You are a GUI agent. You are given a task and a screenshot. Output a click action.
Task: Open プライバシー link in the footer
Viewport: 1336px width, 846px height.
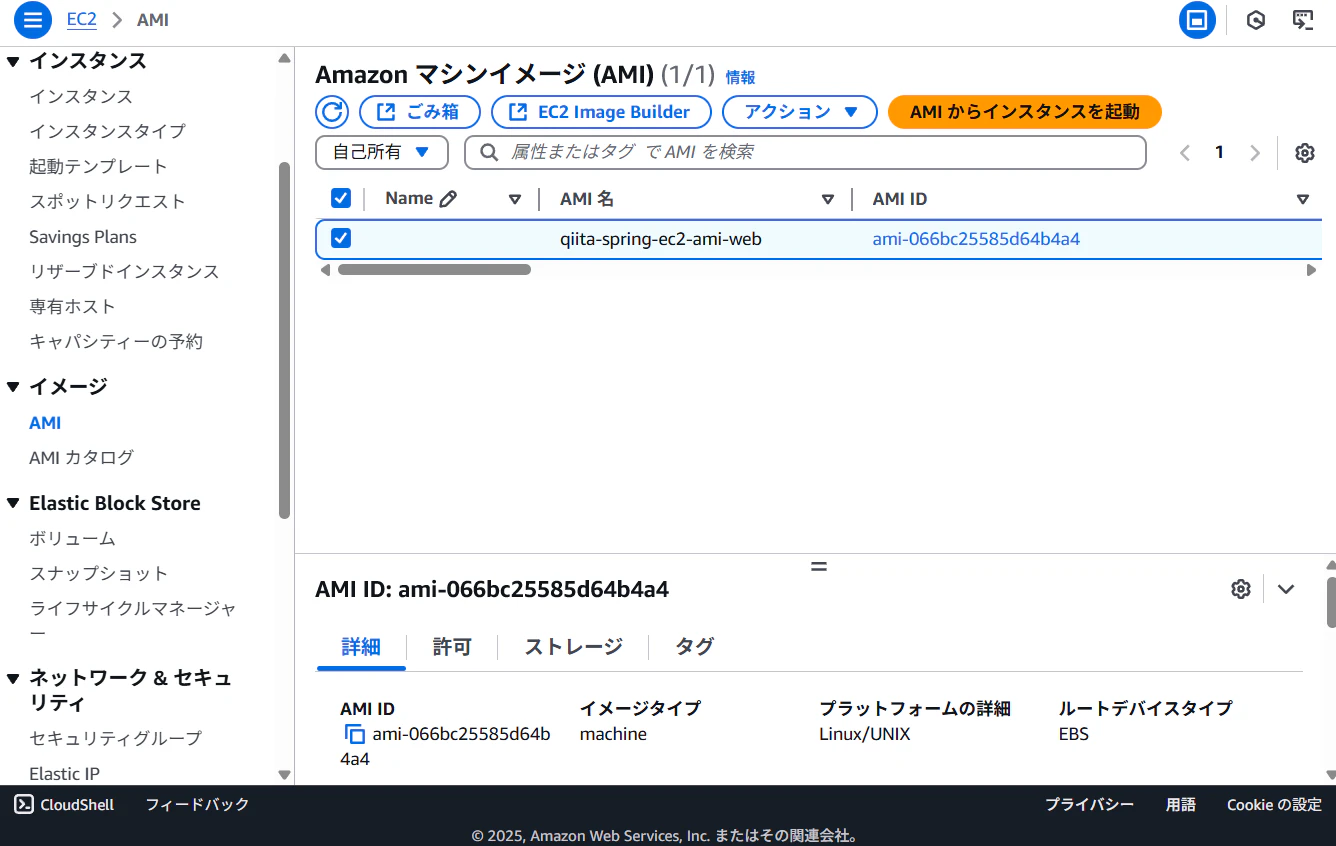pyautogui.click(x=1089, y=805)
